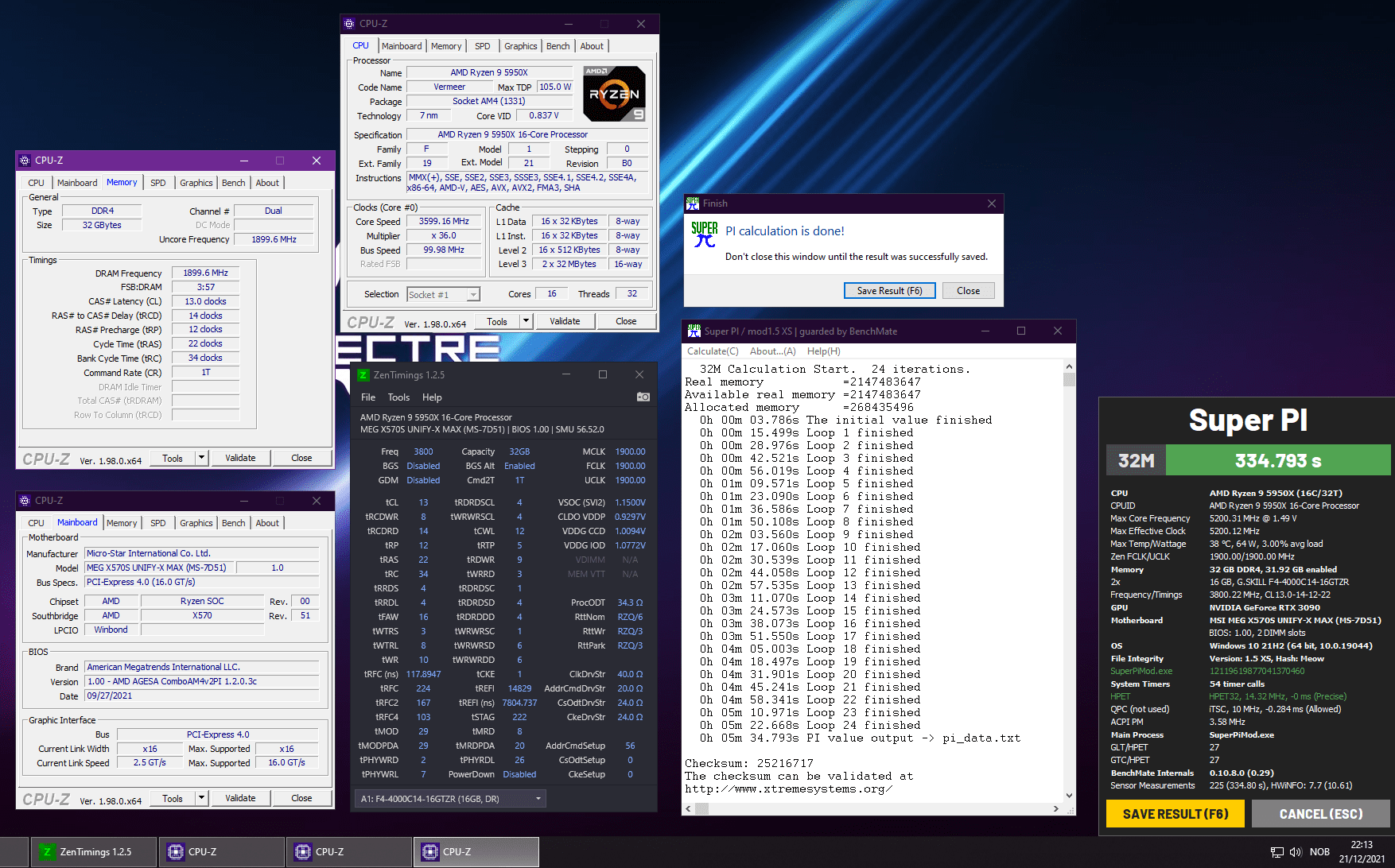Click the CPU-Z Mainboard window title icon
This screenshot has width=1395, height=868.
tap(25, 501)
